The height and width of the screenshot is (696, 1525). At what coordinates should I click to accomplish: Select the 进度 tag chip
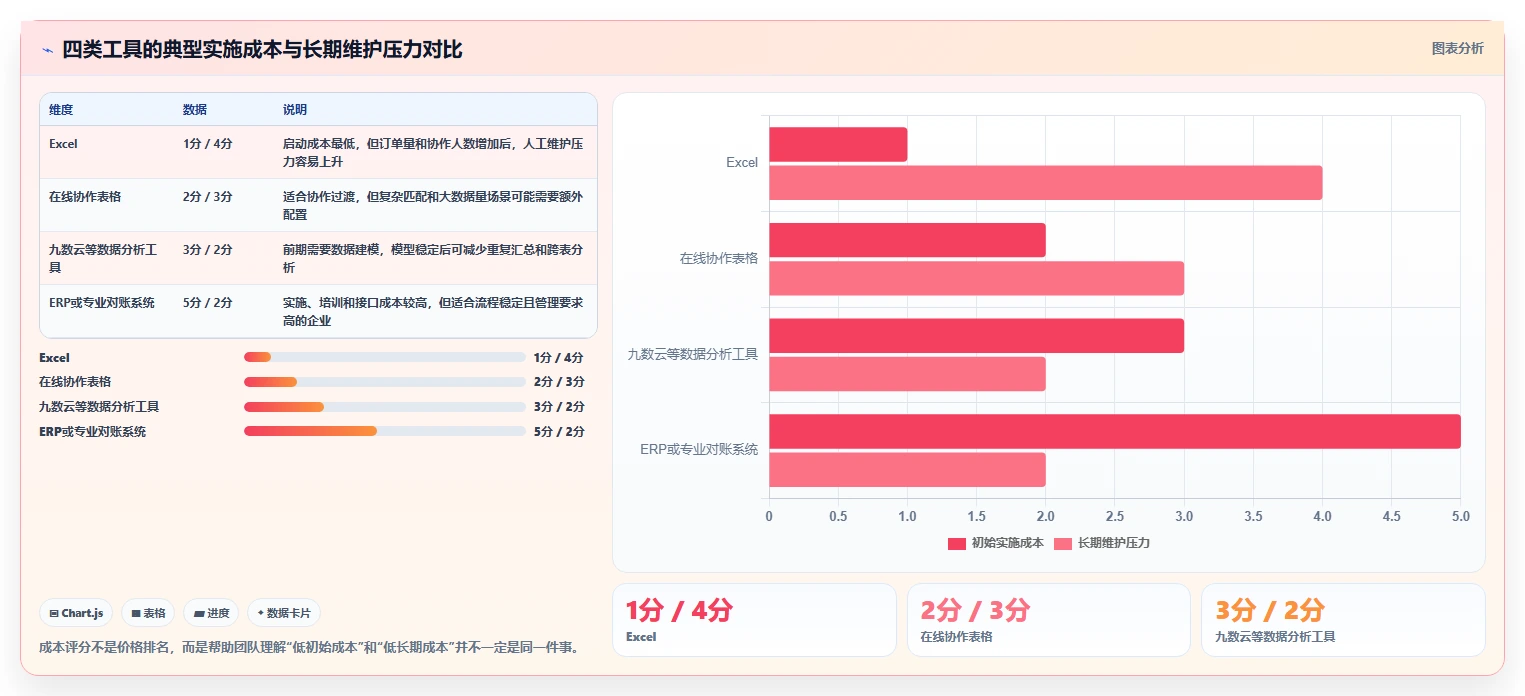[x=211, y=613]
